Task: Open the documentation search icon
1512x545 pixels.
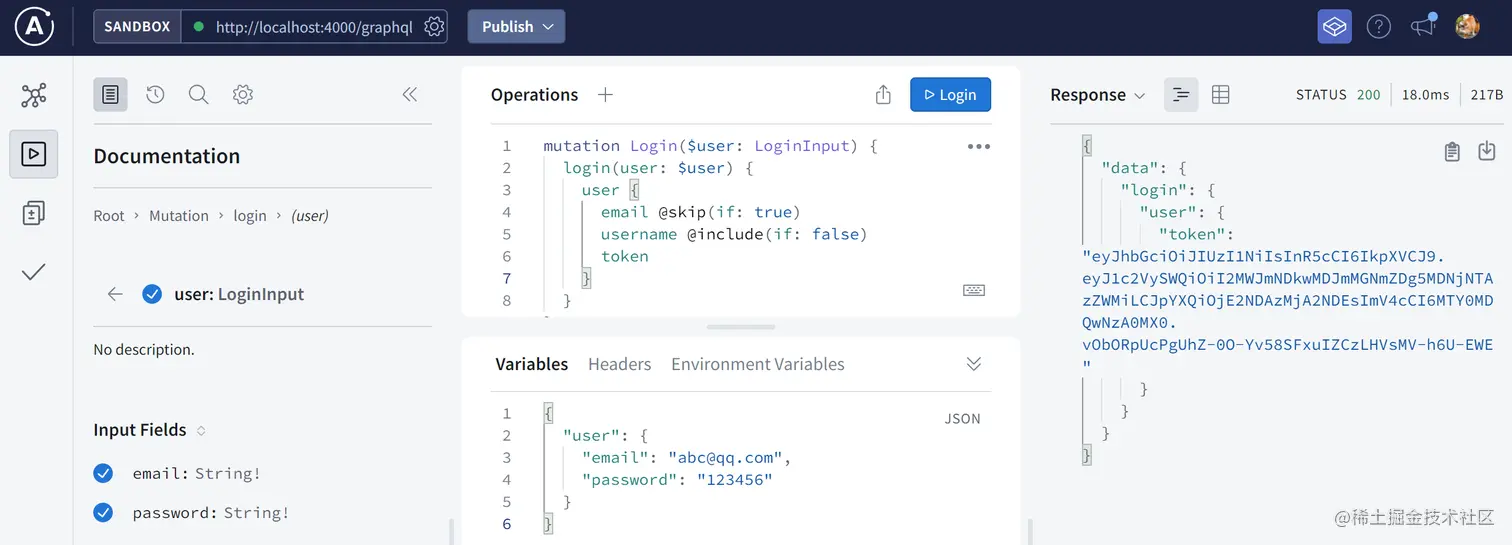Action: (198, 95)
